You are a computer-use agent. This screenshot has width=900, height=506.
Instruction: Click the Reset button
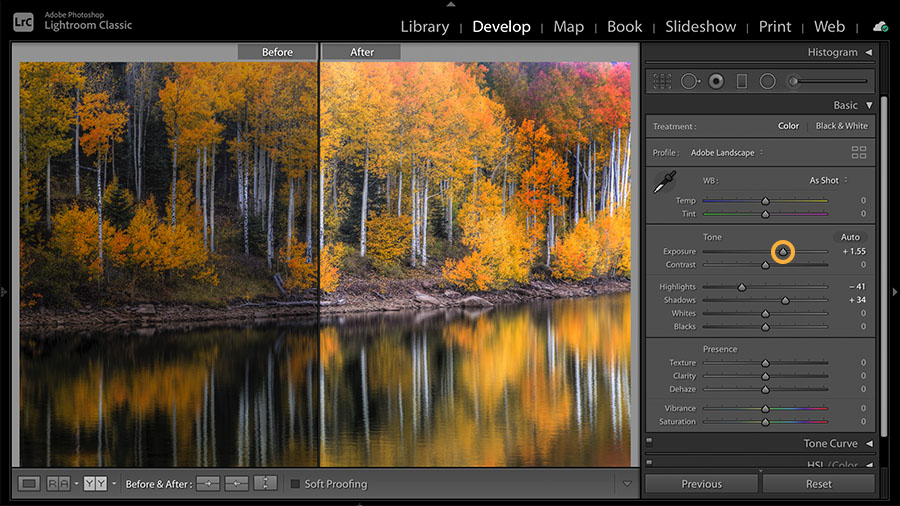click(818, 484)
